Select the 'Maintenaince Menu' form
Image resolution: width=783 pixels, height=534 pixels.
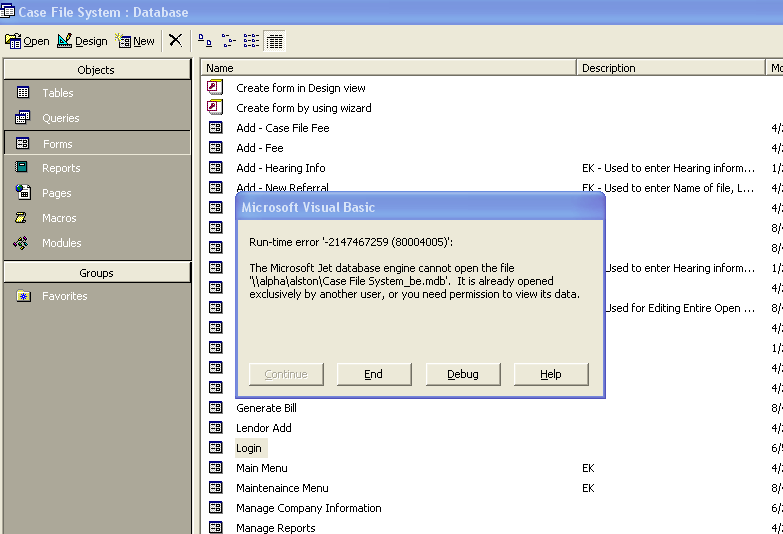click(x=282, y=488)
